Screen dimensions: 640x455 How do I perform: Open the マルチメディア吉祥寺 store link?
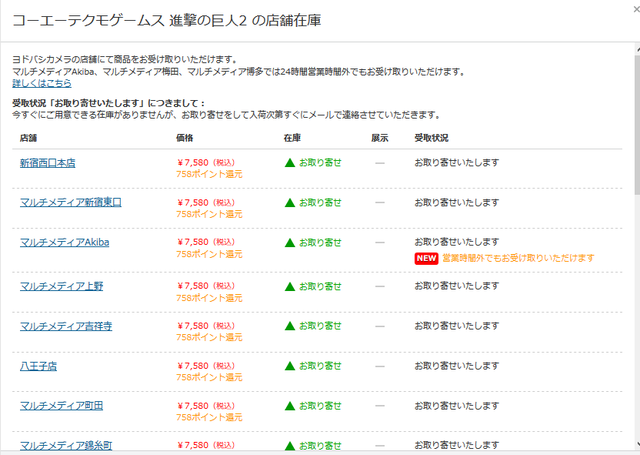[x=66, y=326]
